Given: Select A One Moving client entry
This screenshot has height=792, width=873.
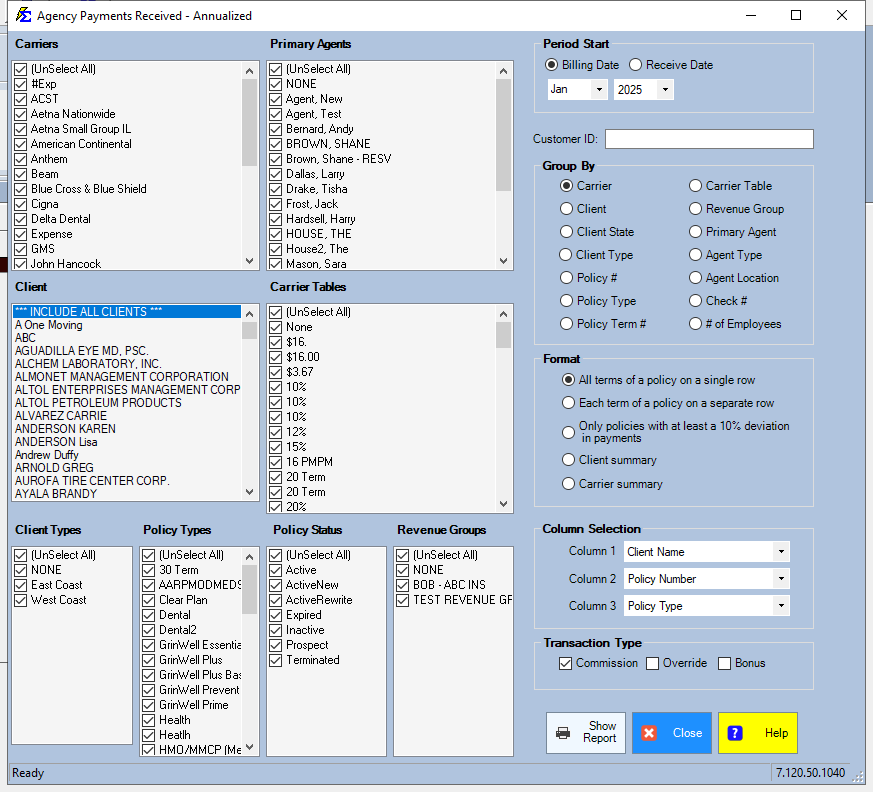Looking at the screenshot, I should tap(49, 325).
